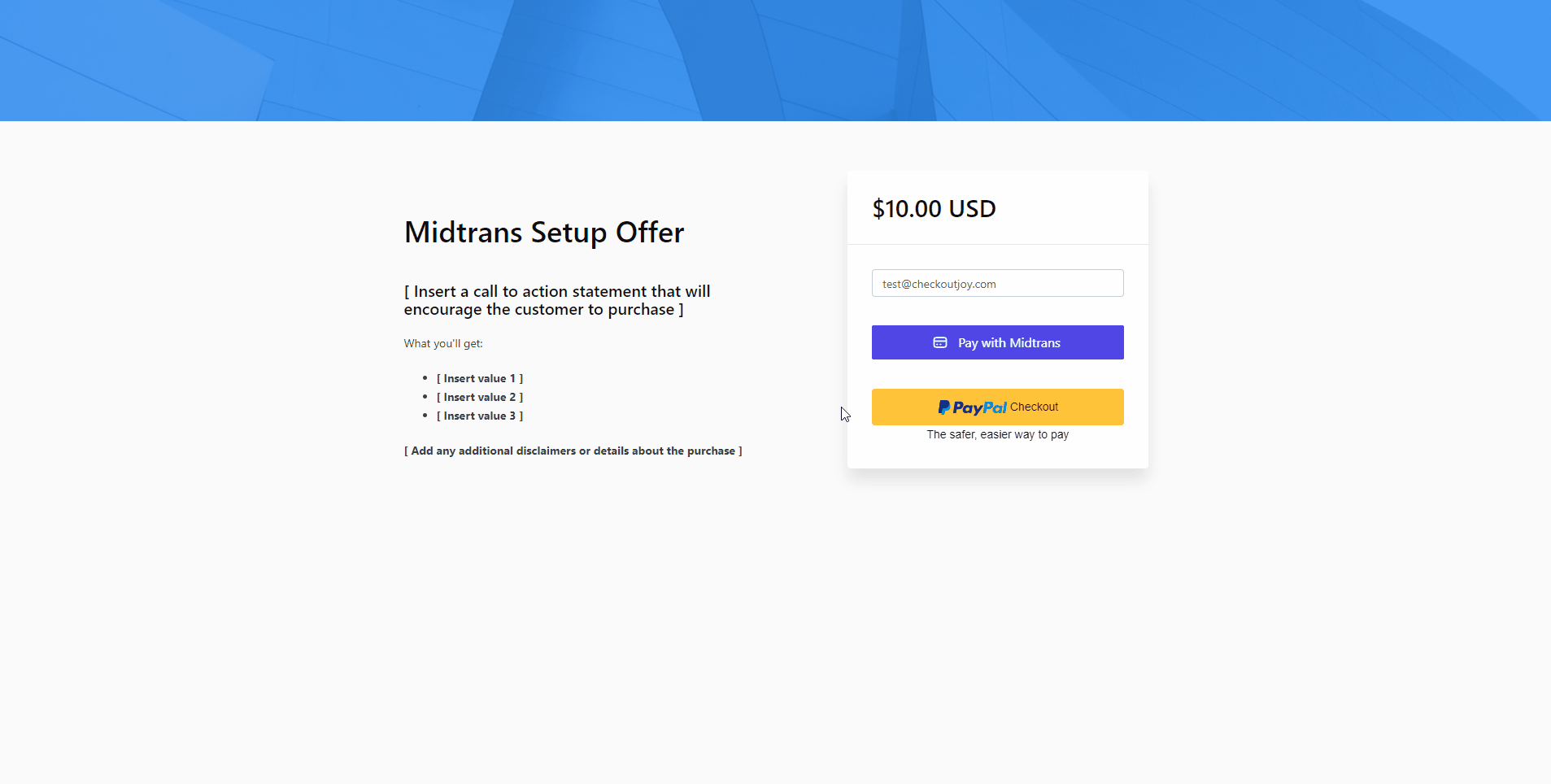Image resolution: width=1551 pixels, height=784 pixels.
Task: Click the word Checkout on the PayPal button
Action: (1034, 407)
